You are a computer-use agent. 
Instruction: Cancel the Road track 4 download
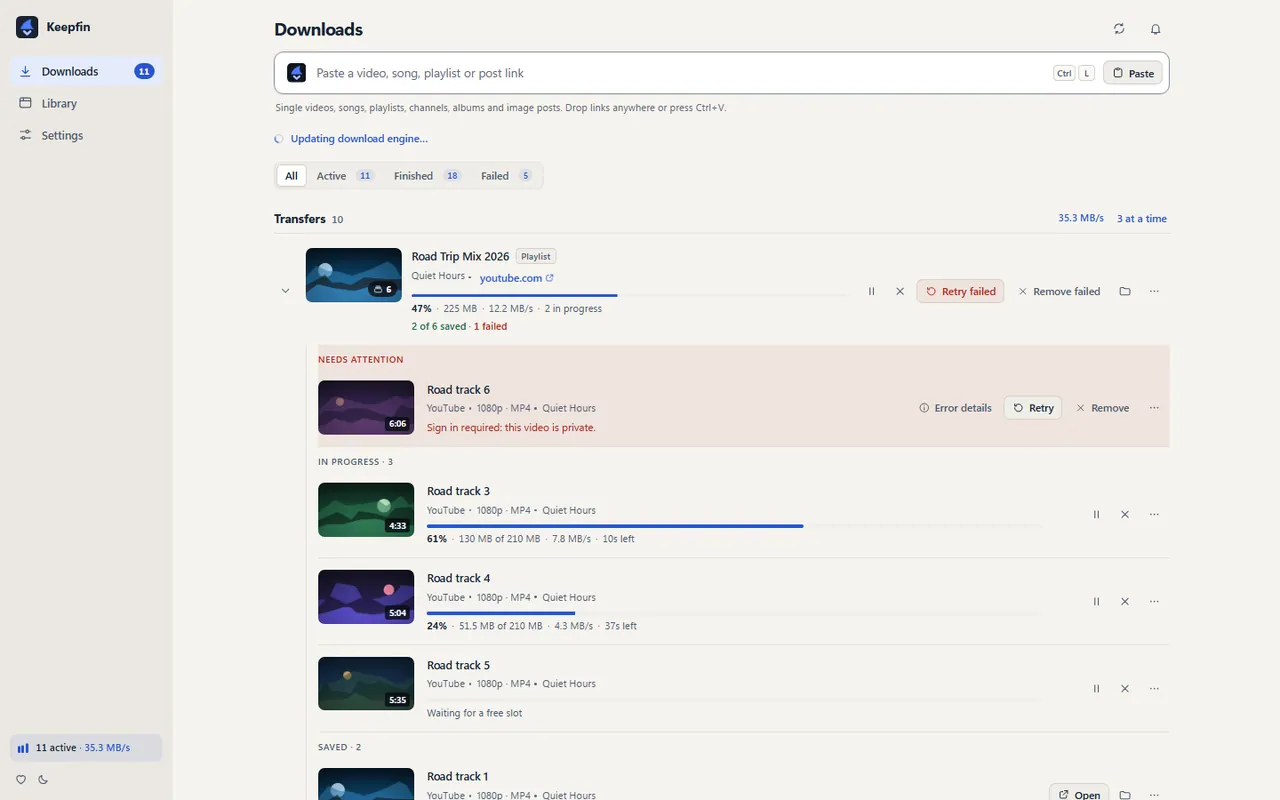click(1125, 601)
